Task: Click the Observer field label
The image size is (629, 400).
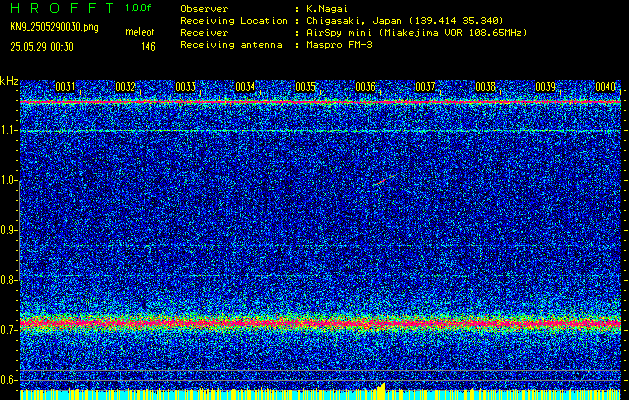Action: click(204, 9)
